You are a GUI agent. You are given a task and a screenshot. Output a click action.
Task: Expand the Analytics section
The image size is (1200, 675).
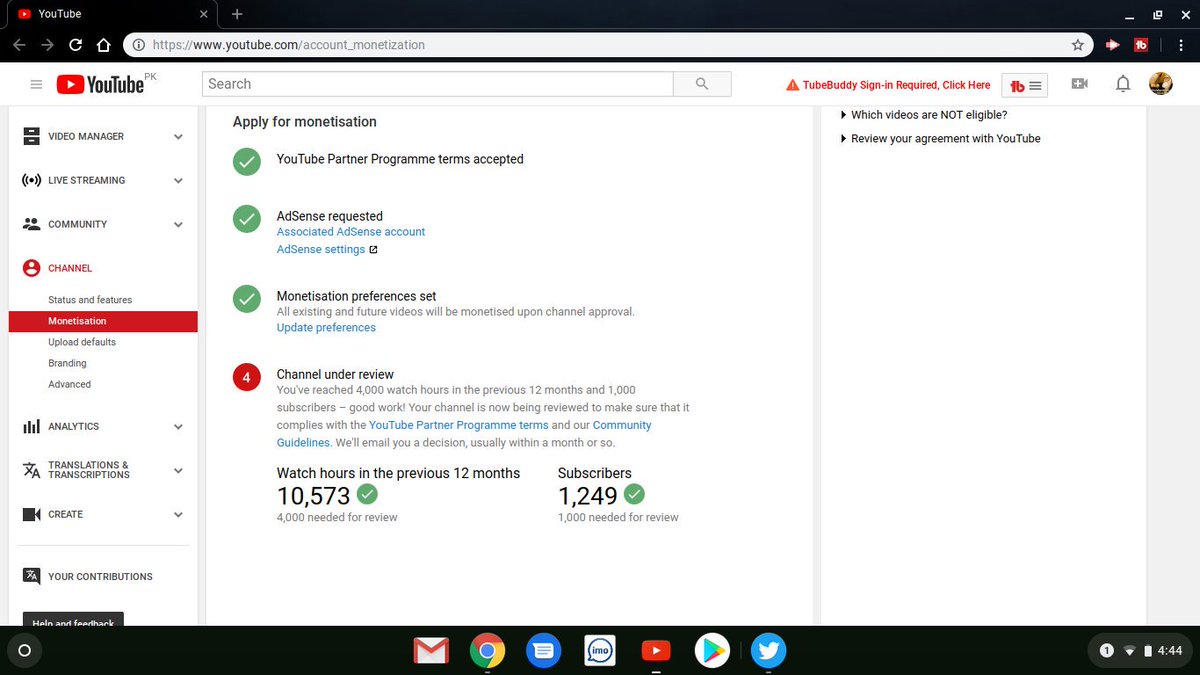coord(178,427)
